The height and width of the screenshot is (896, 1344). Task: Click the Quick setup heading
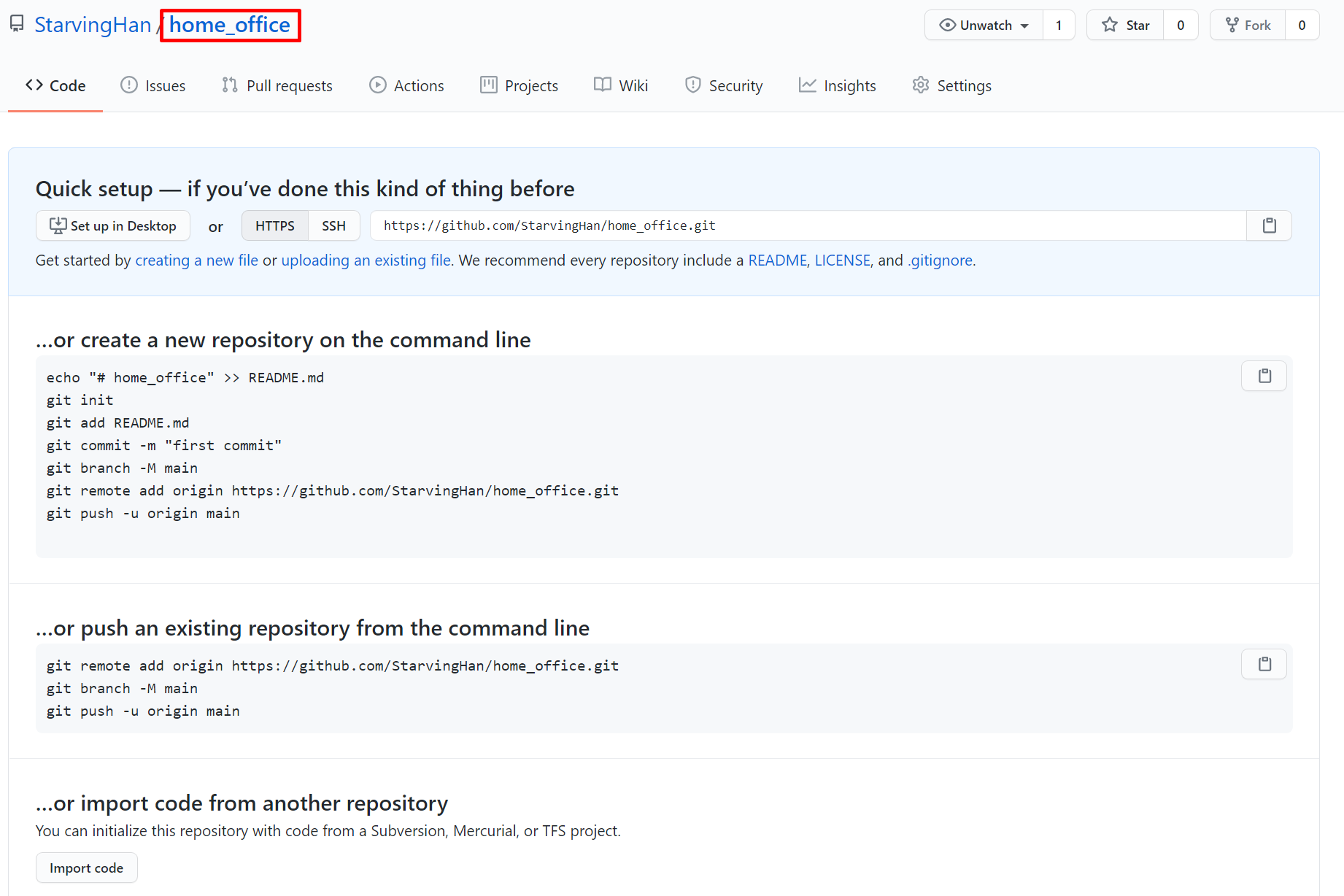coord(305,189)
